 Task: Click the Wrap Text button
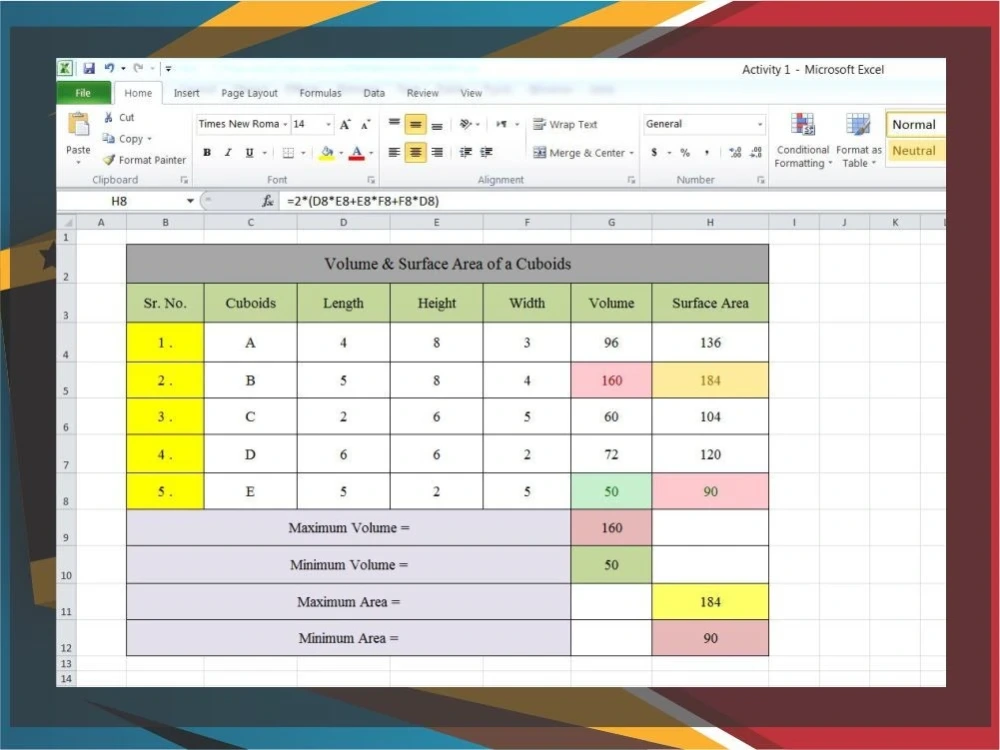point(565,124)
